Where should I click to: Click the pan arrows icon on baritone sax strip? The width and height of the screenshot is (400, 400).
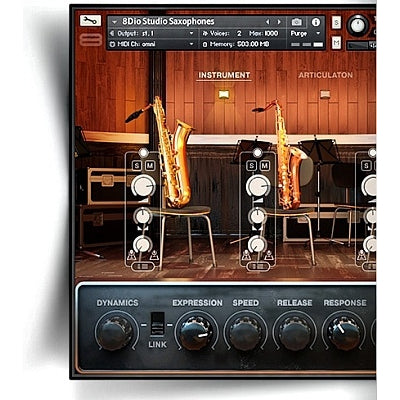[x=143, y=228]
